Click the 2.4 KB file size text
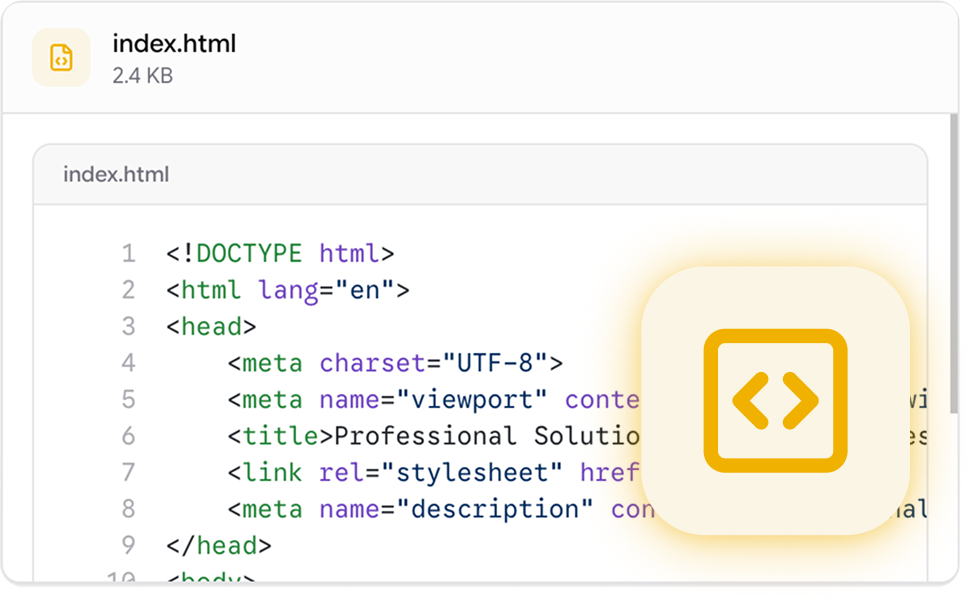 (142, 76)
